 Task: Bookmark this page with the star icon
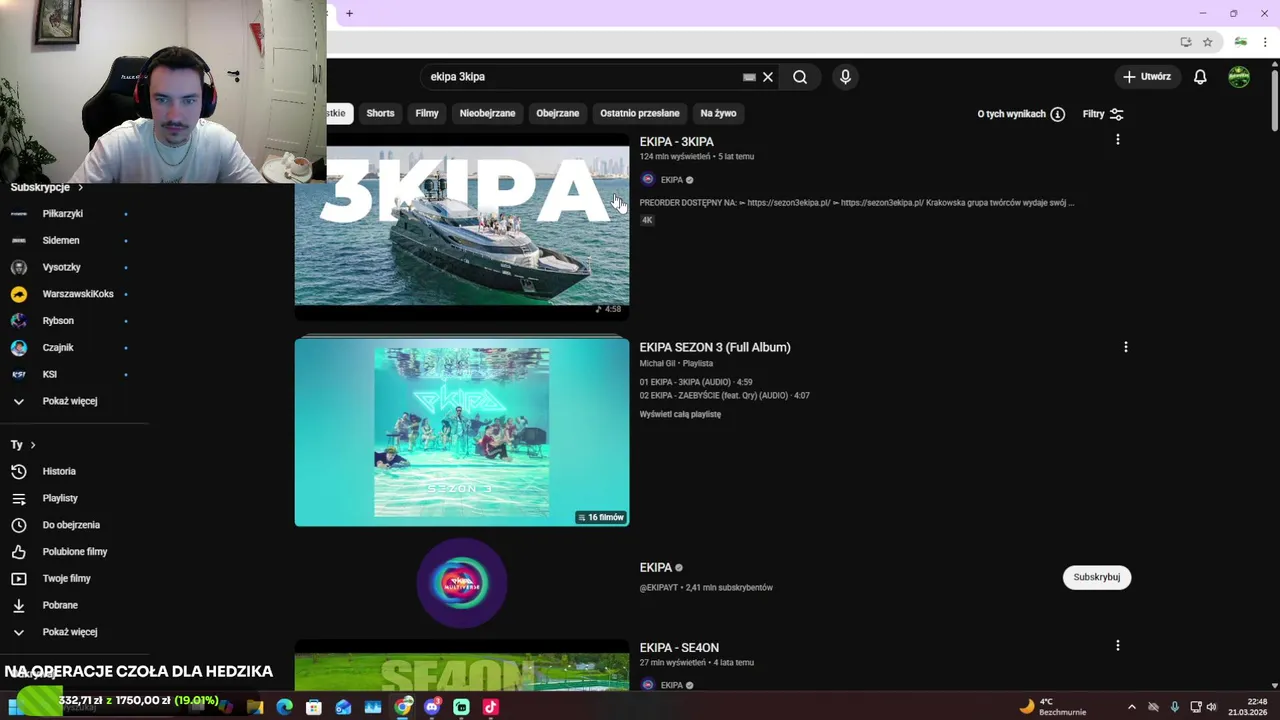click(1207, 42)
